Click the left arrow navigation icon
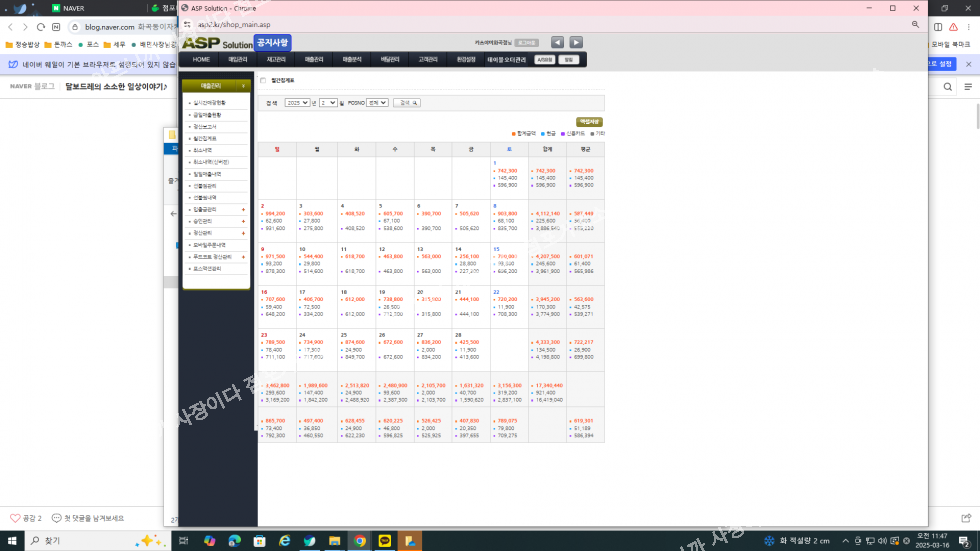Viewport: 980px width, 551px height. [557, 42]
